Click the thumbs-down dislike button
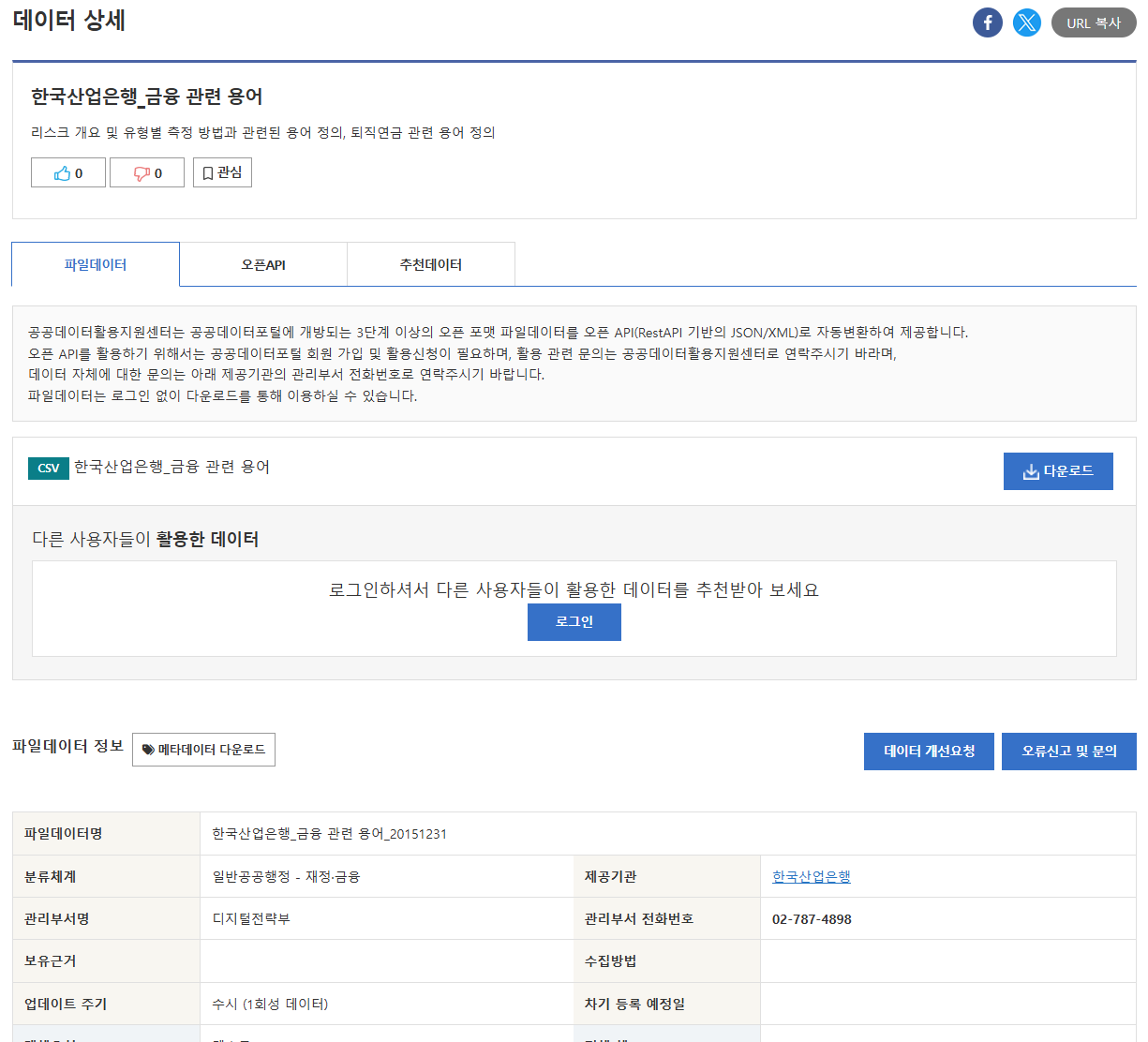This screenshot has width=1148, height=1042. [147, 172]
